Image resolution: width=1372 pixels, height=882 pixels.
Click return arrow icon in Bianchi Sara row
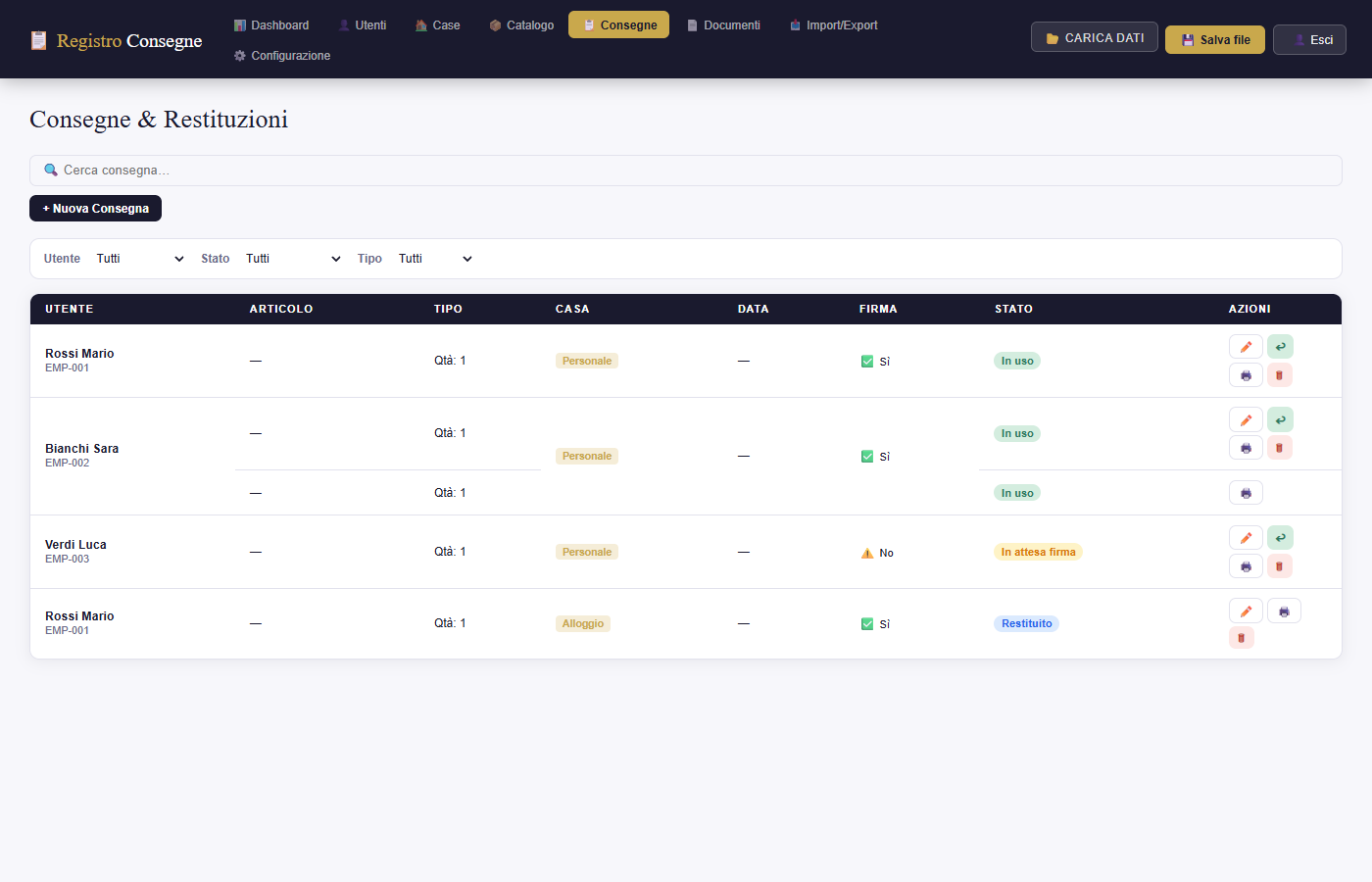coord(1280,419)
